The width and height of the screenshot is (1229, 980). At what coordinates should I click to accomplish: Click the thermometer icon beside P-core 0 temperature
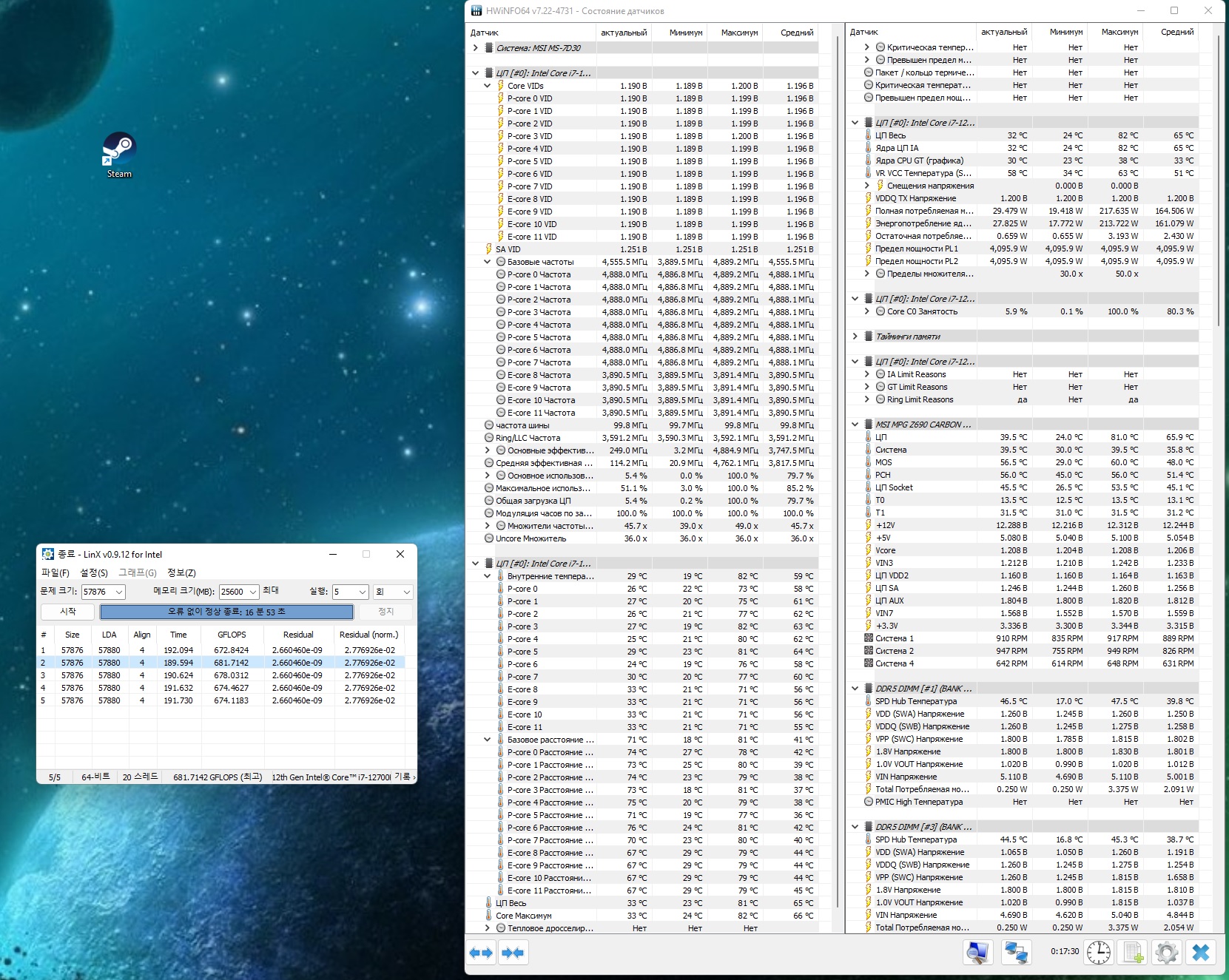500,589
